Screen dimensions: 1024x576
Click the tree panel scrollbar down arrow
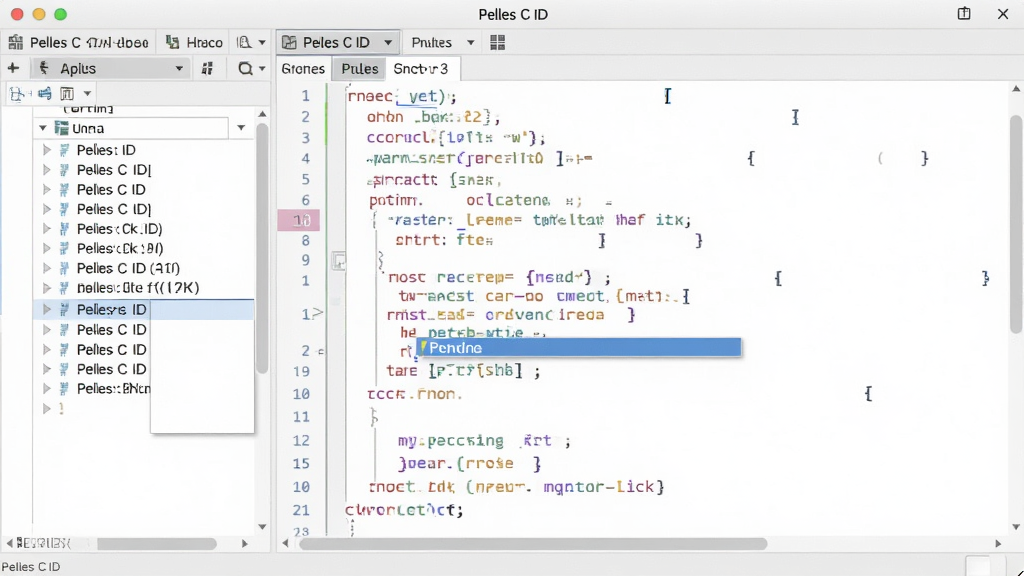click(262, 526)
